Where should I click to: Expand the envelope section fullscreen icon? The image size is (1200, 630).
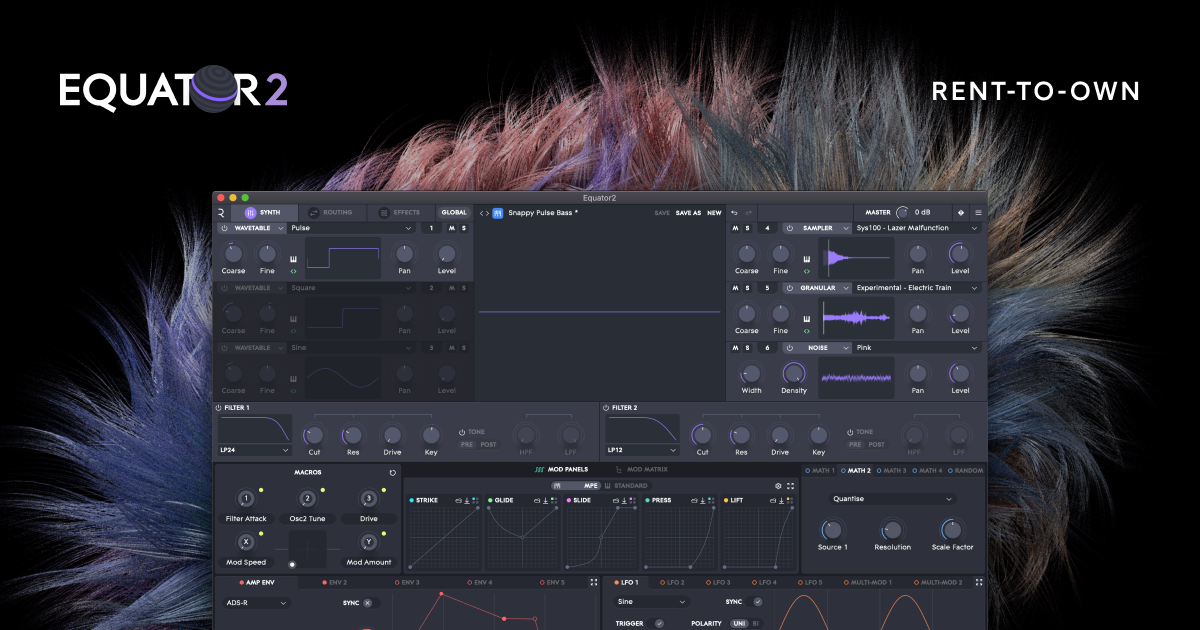point(594,582)
